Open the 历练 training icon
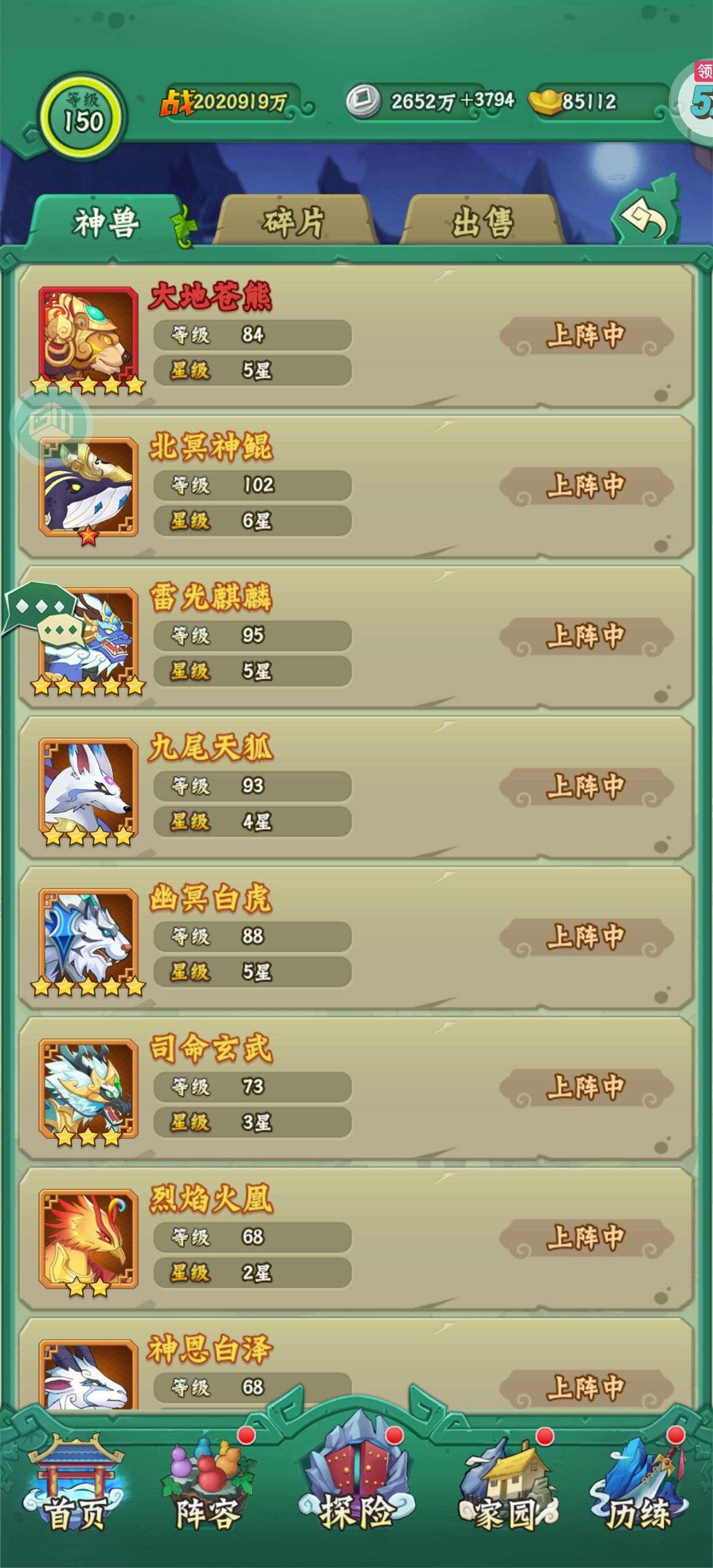The width and height of the screenshot is (713, 1568). [x=640, y=1483]
